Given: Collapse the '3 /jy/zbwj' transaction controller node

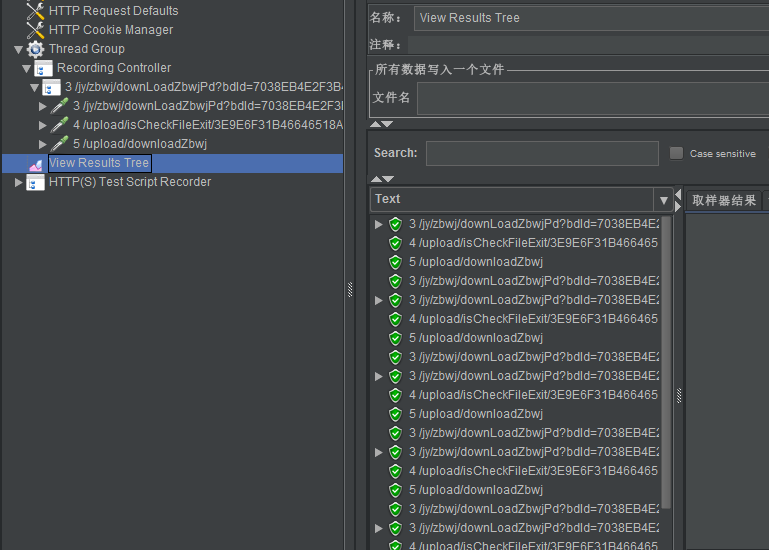Looking at the screenshot, I should pos(34,88).
